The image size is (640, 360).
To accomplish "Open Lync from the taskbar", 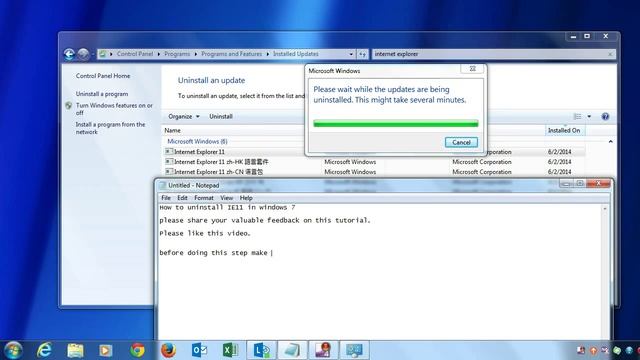I will tap(261, 350).
